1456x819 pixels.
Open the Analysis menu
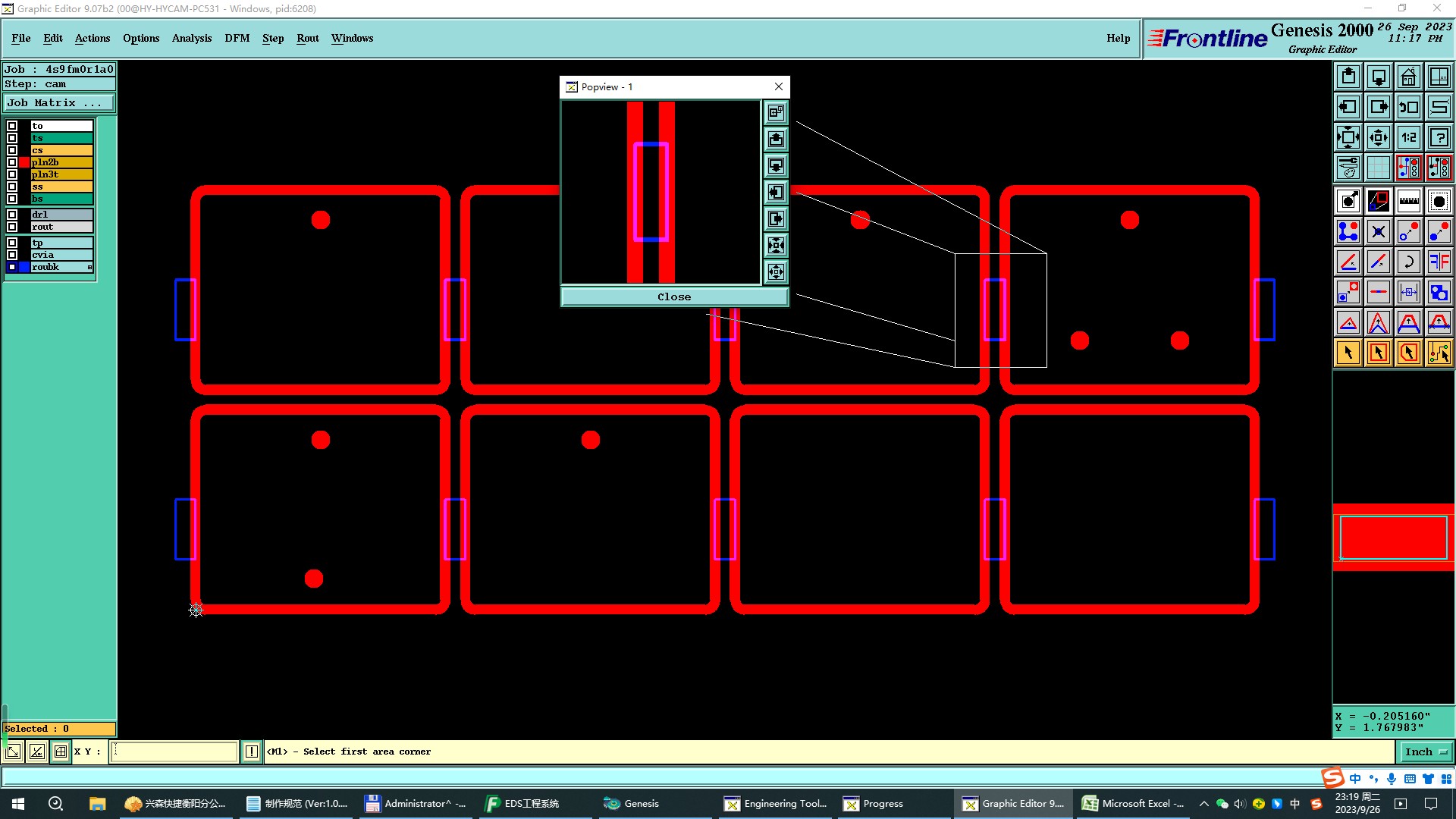pyautogui.click(x=191, y=38)
